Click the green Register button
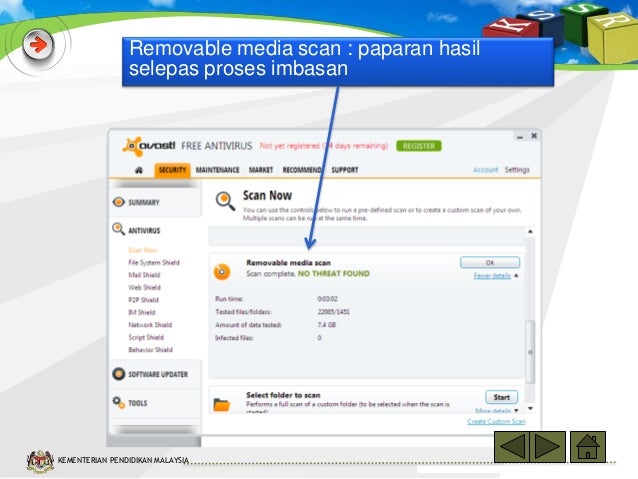Image resolution: width=638 pixels, height=479 pixels. [419, 146]
